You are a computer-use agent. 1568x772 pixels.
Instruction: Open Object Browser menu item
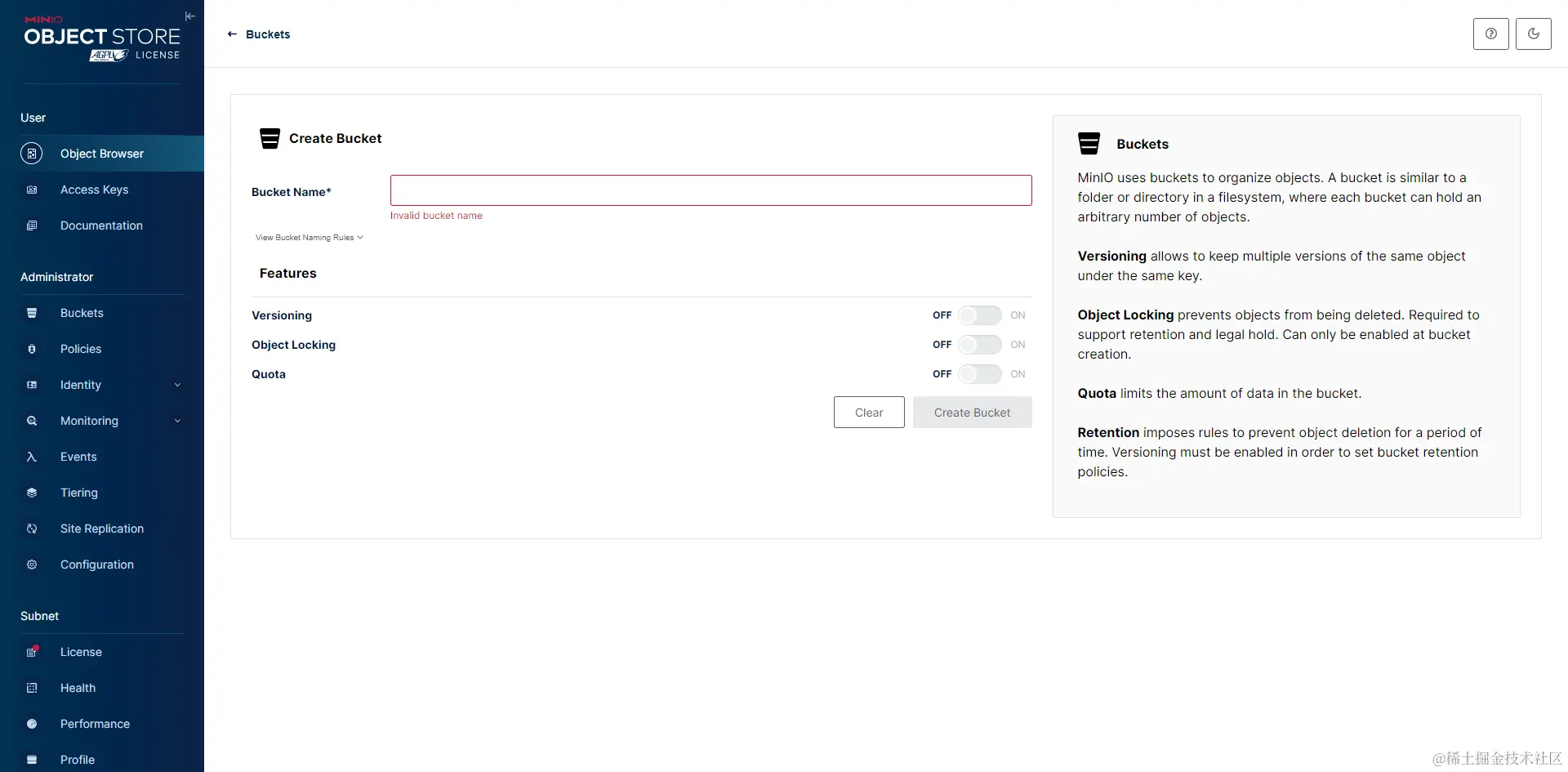pos(102,154)
